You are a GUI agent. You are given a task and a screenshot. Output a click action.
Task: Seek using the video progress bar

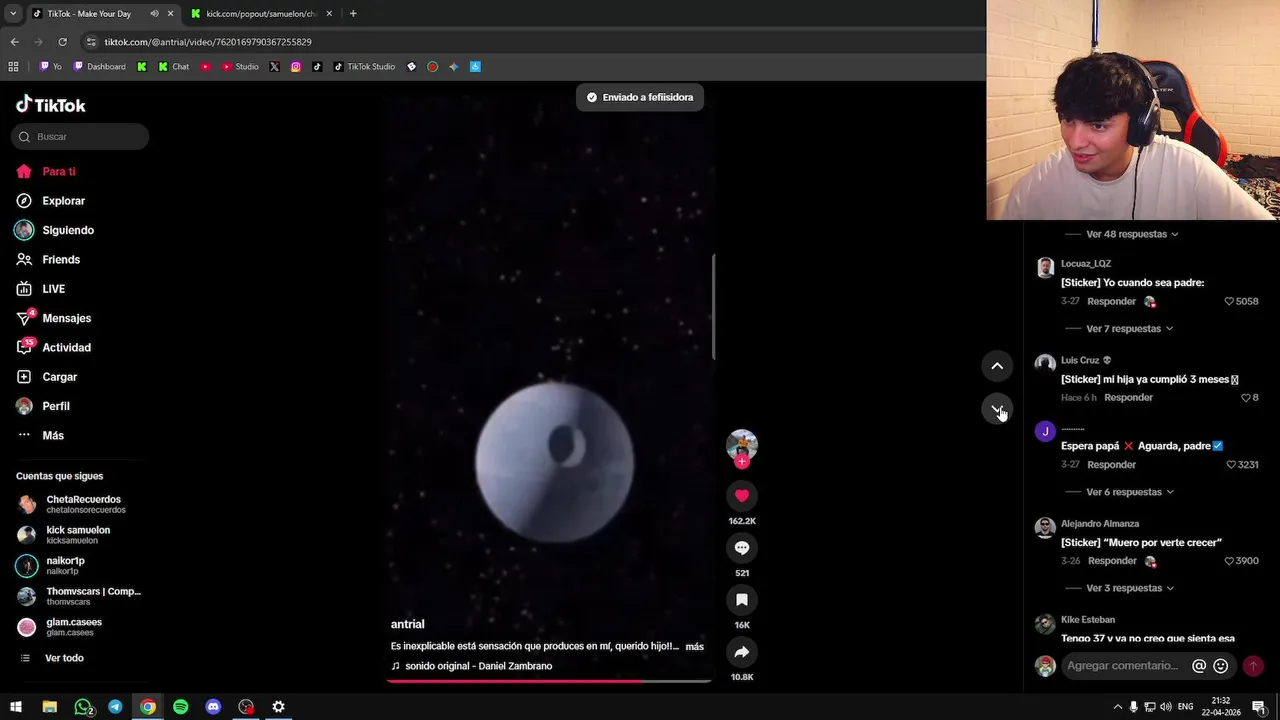coord(549,681)
